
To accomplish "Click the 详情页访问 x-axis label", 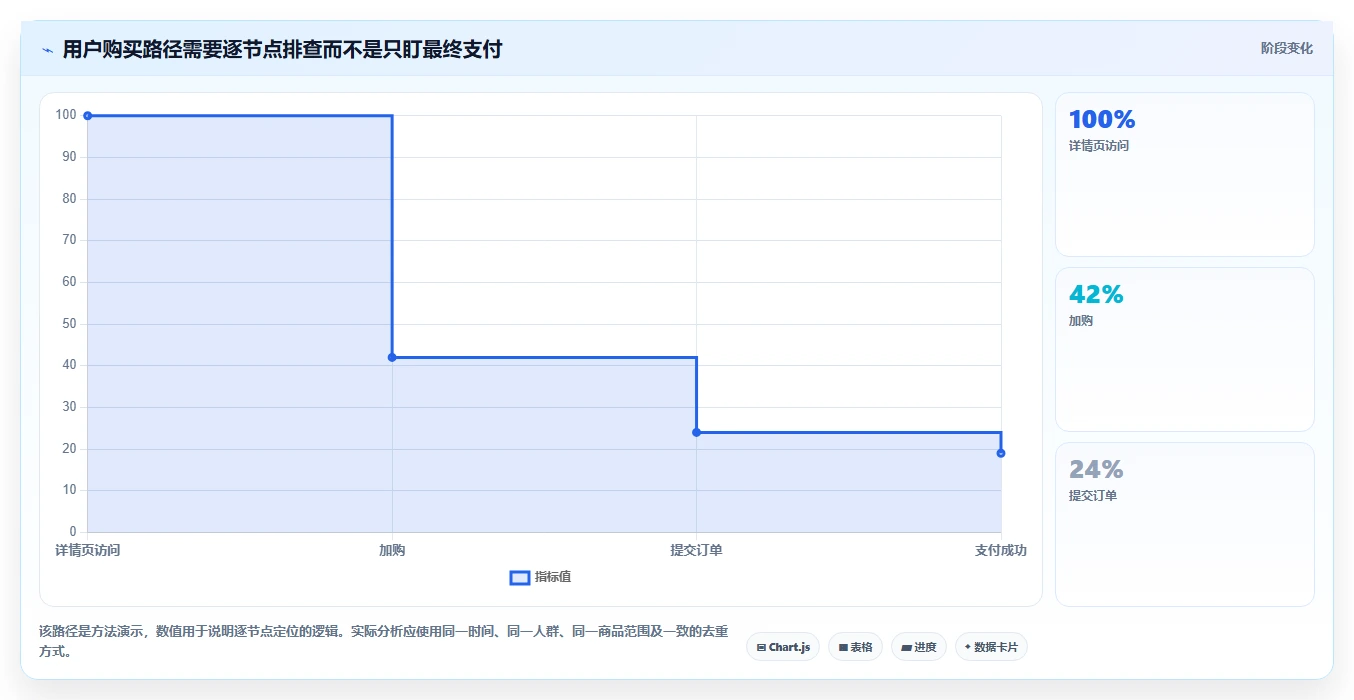I will click(x=88, y=550).
